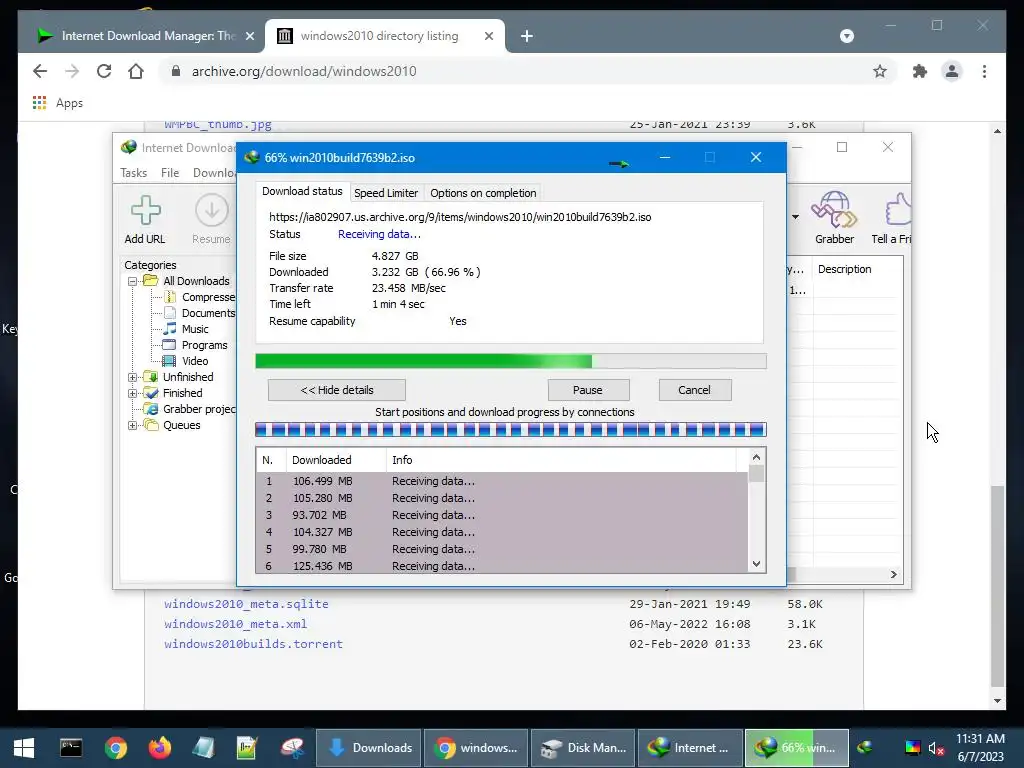Click the Description column header
Image resolution: width=1024 pixels, height=768 pixels.
pyautogui.click(x=857, y=269)
